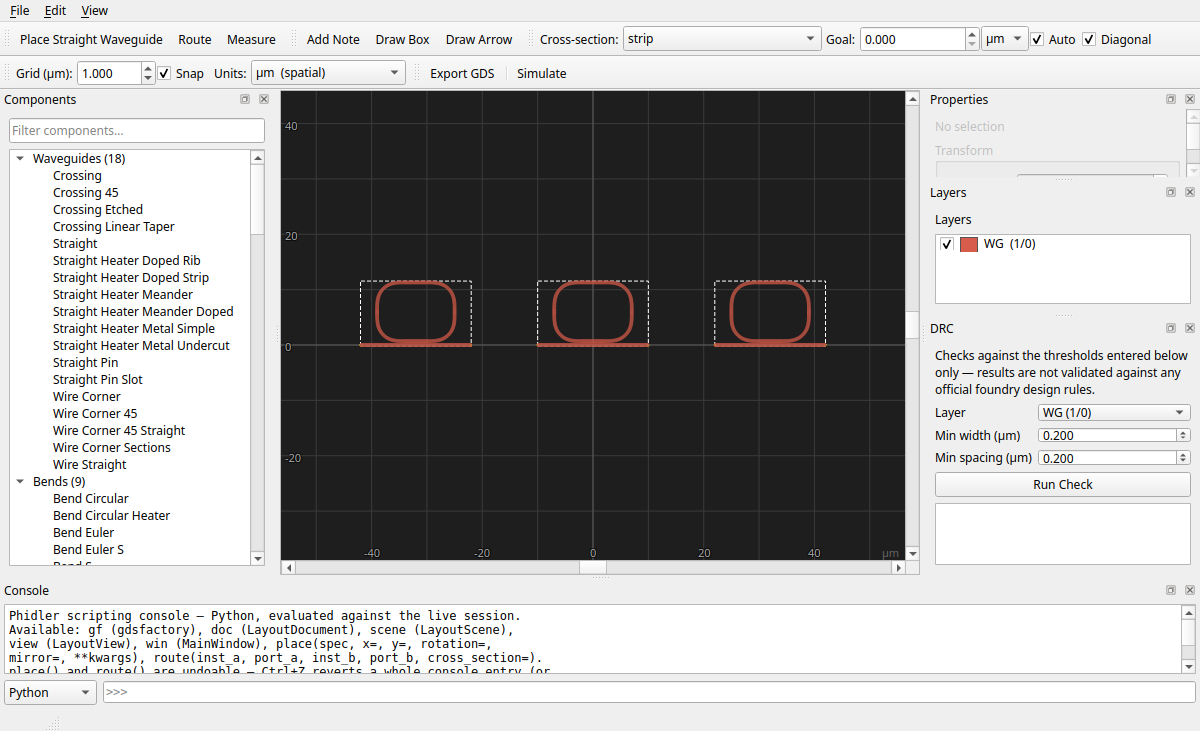This screenshot has height=731, width=1200.
Task: Open the Cross-section strip dropdown
Action: pos(721,39)
